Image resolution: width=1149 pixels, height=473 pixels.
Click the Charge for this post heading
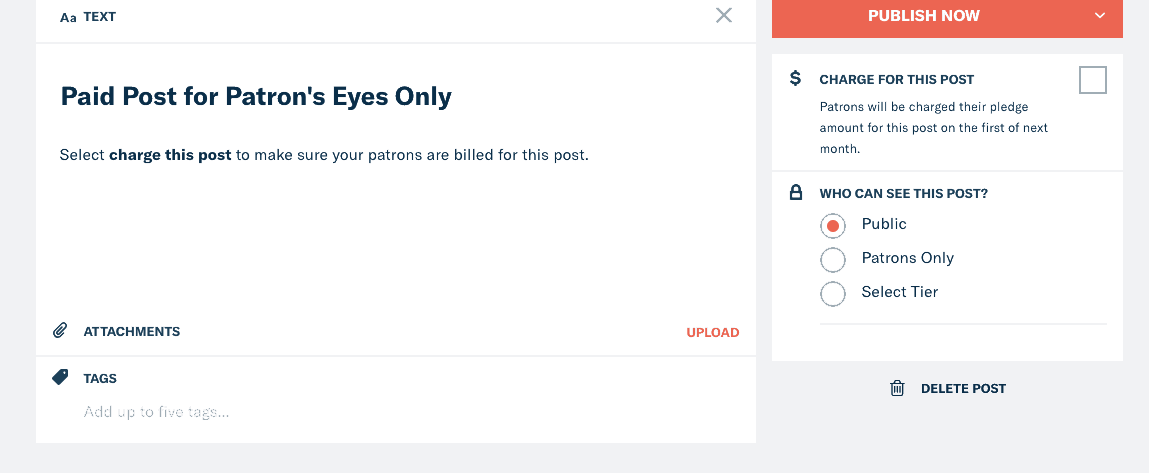[897, 79]
